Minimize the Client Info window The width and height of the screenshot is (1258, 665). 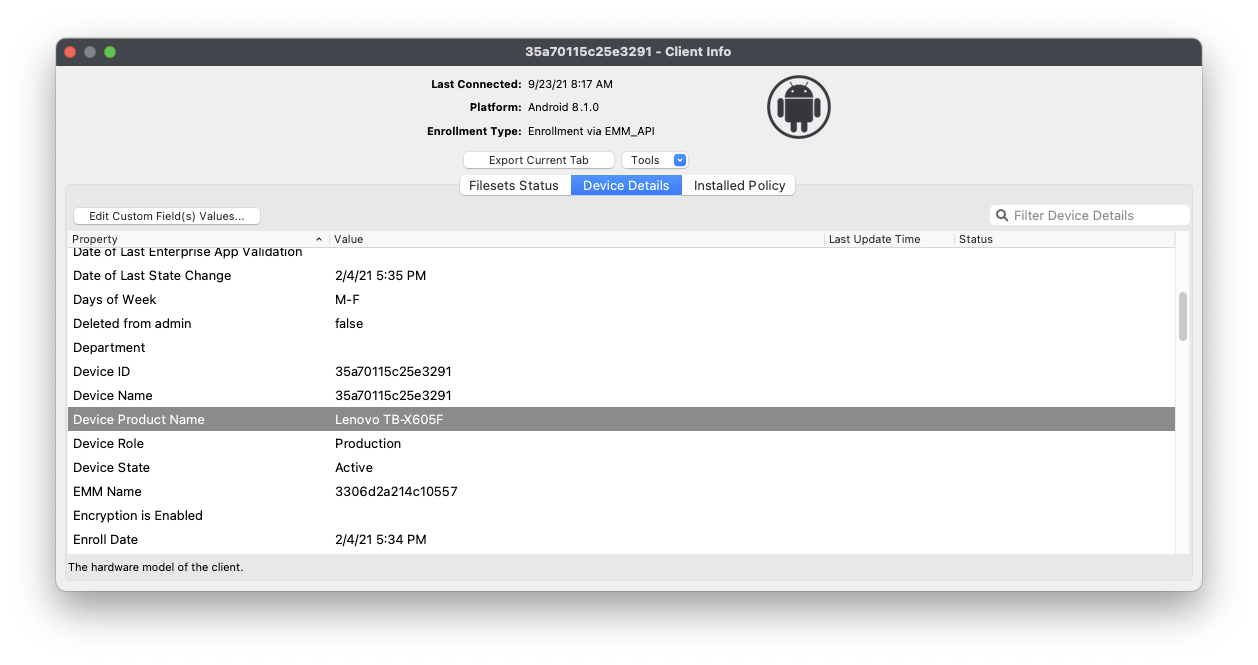click(90, 52)
